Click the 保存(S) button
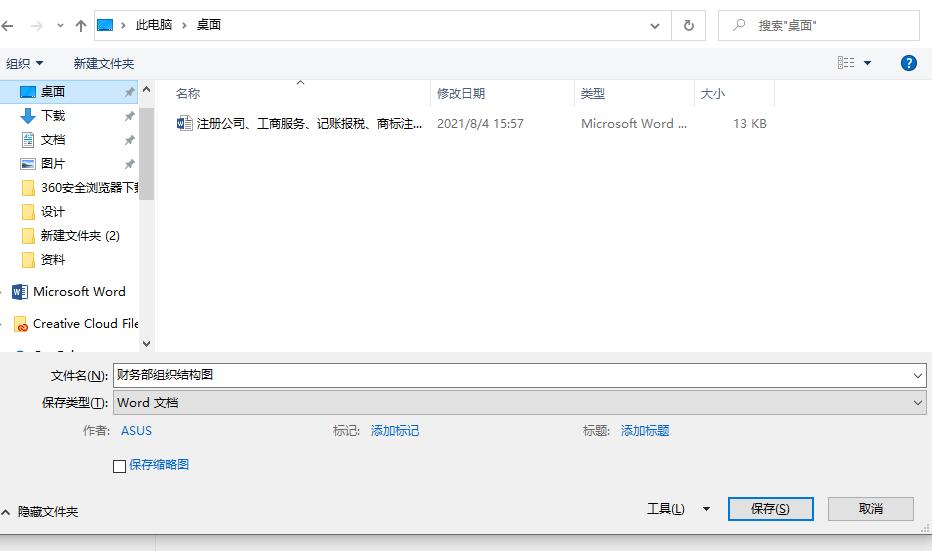The height and width of the screenshot is (551, 932). coord(770,509)
